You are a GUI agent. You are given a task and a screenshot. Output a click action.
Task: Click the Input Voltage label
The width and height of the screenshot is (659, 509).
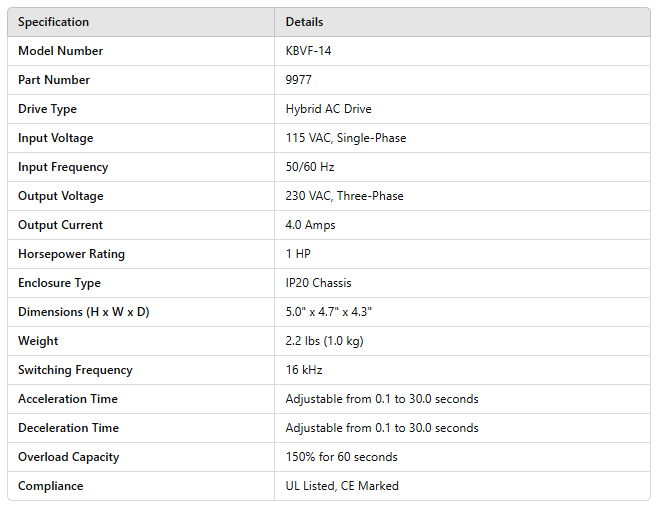pyautogui.click(x=56, y=138)
